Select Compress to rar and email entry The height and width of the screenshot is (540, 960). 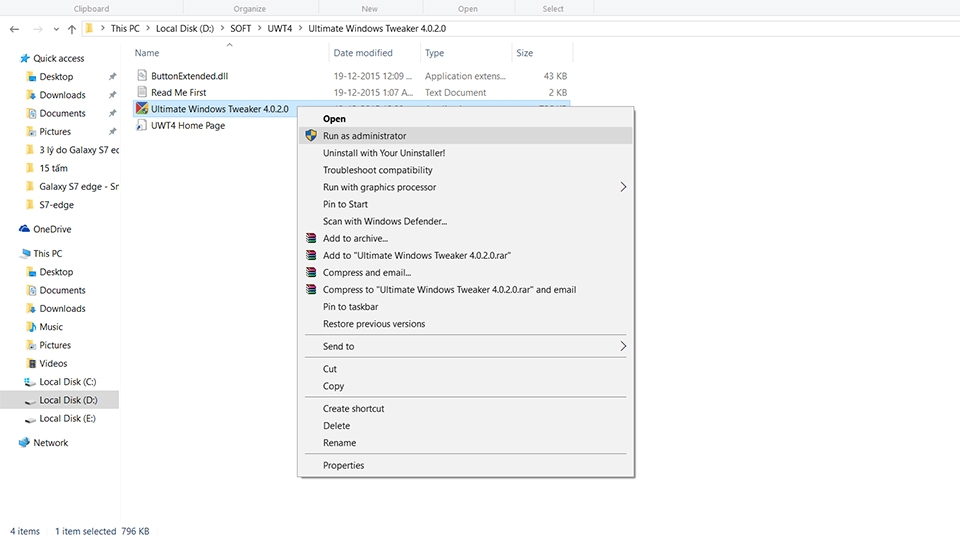point(465,290)
